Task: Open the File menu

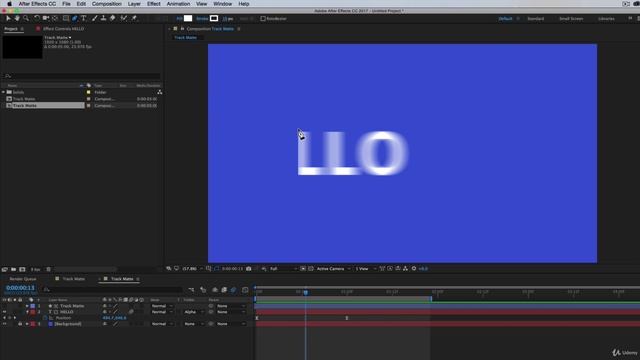Action: (66, 4)
